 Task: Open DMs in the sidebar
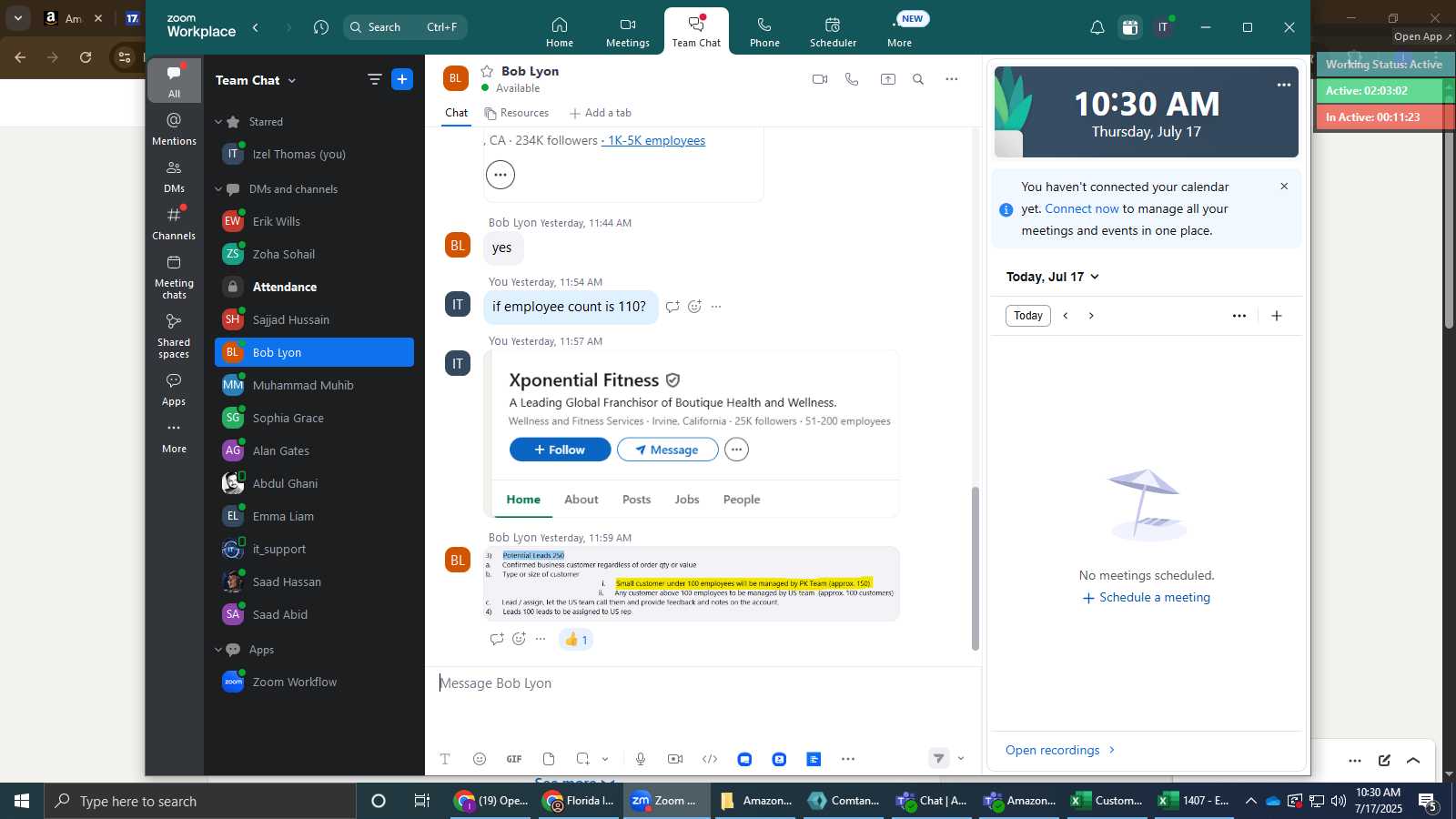click(x=174, y=177)
